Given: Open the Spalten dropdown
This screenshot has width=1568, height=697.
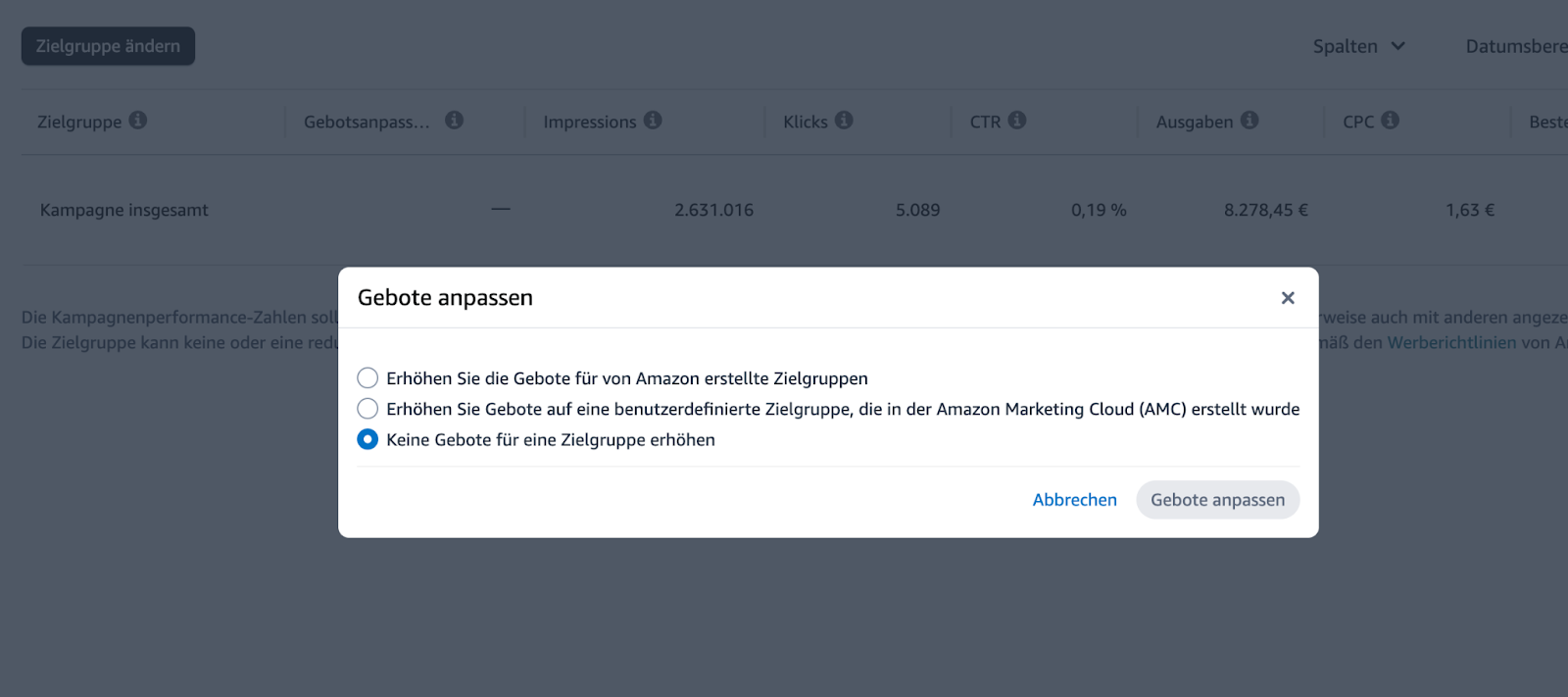Looking at the screenshot, I should pos(1358,46).
